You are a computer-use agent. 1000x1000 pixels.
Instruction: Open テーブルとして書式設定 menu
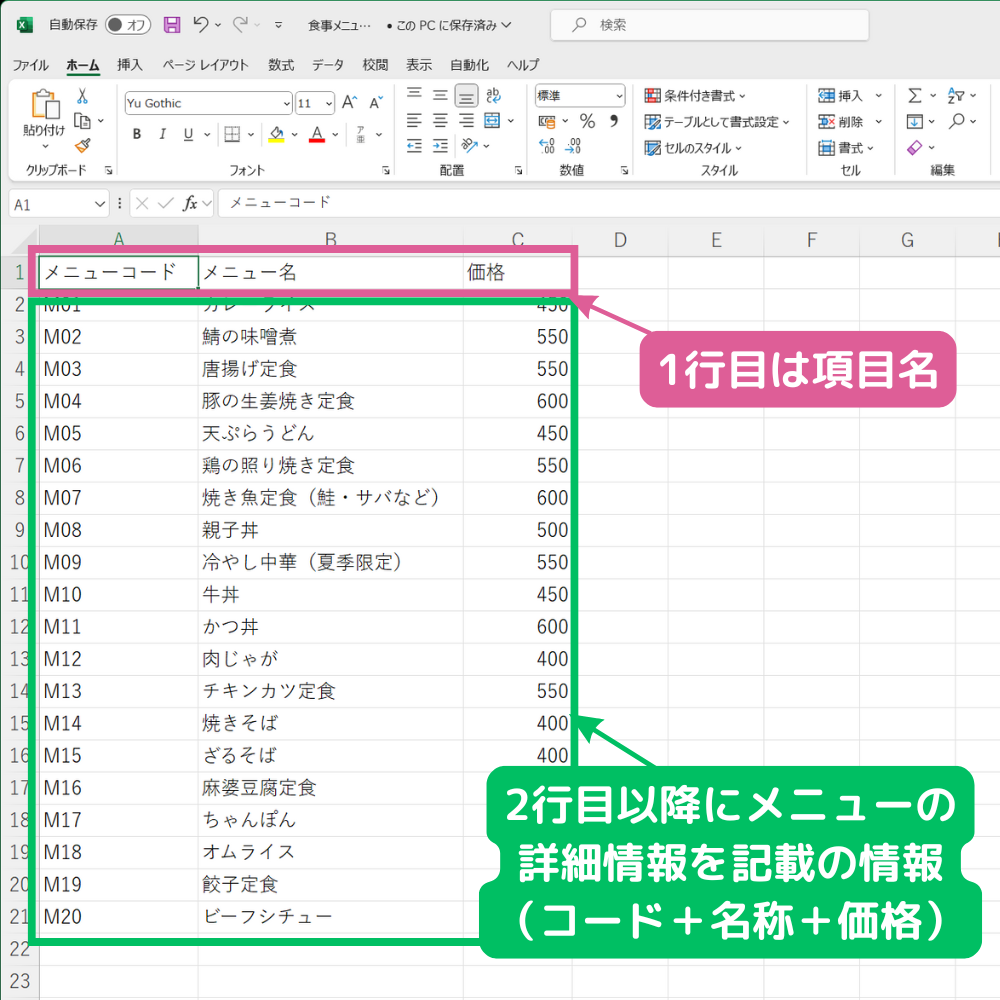pos(717,122)
